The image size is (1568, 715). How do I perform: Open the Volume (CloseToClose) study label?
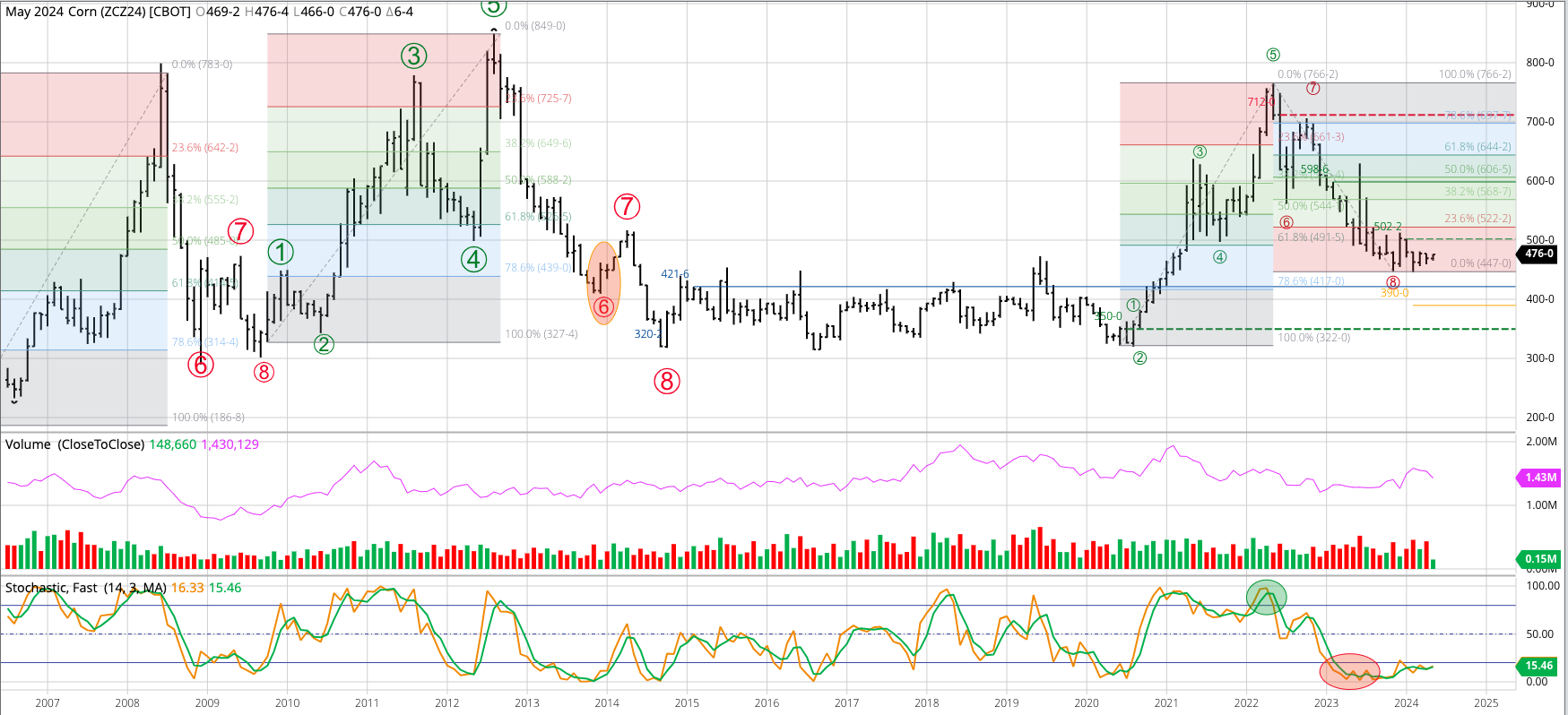point(75,444)
